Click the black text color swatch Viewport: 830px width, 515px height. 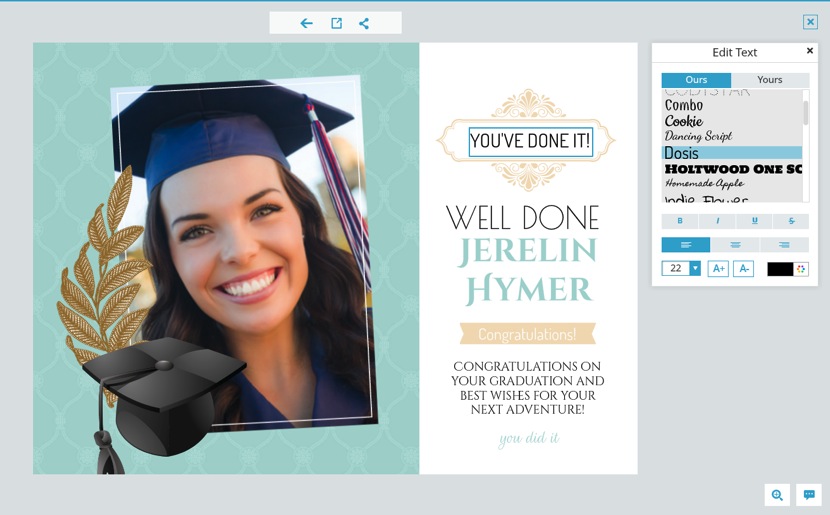point(780,269)
